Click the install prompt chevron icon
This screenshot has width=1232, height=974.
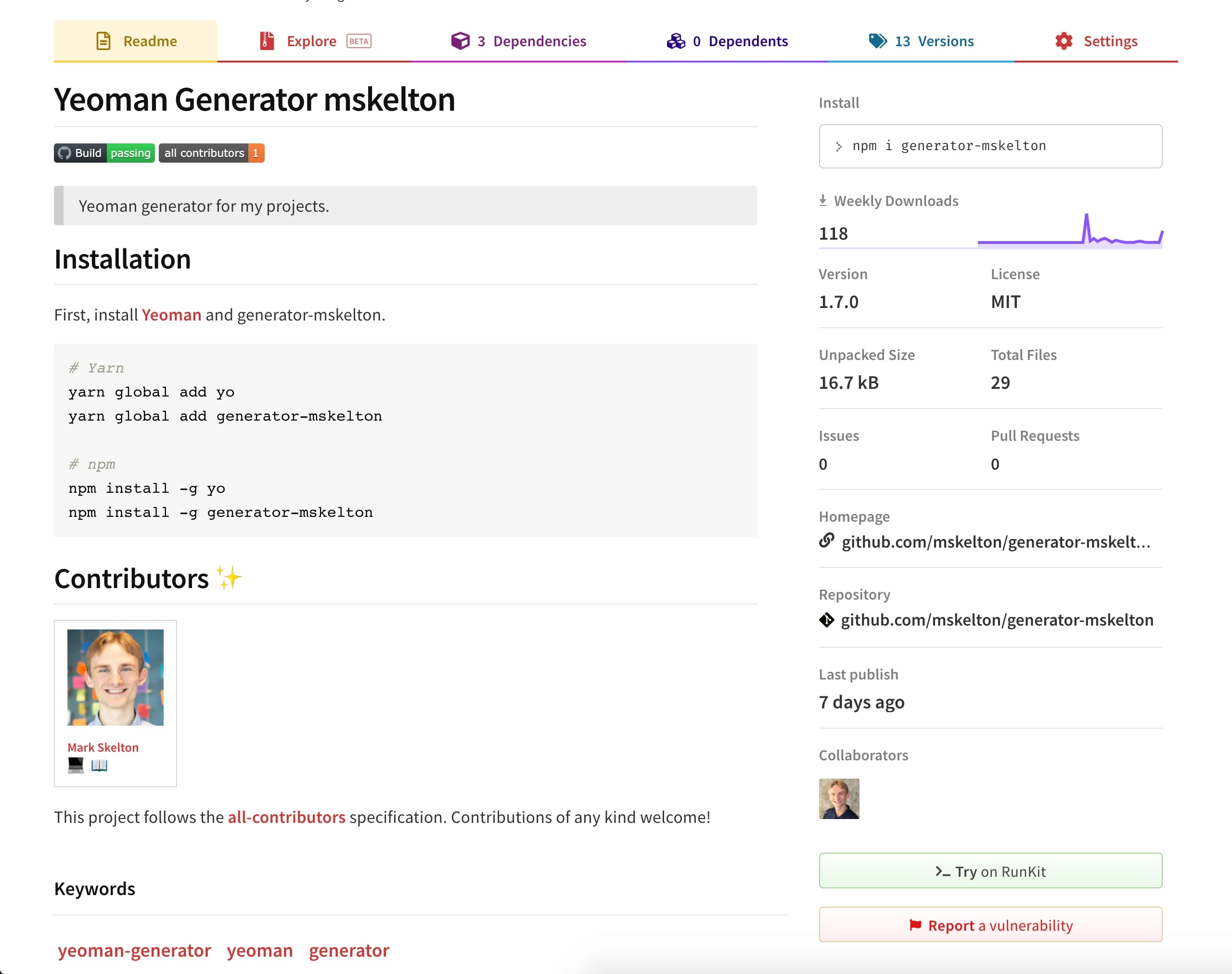838,147
